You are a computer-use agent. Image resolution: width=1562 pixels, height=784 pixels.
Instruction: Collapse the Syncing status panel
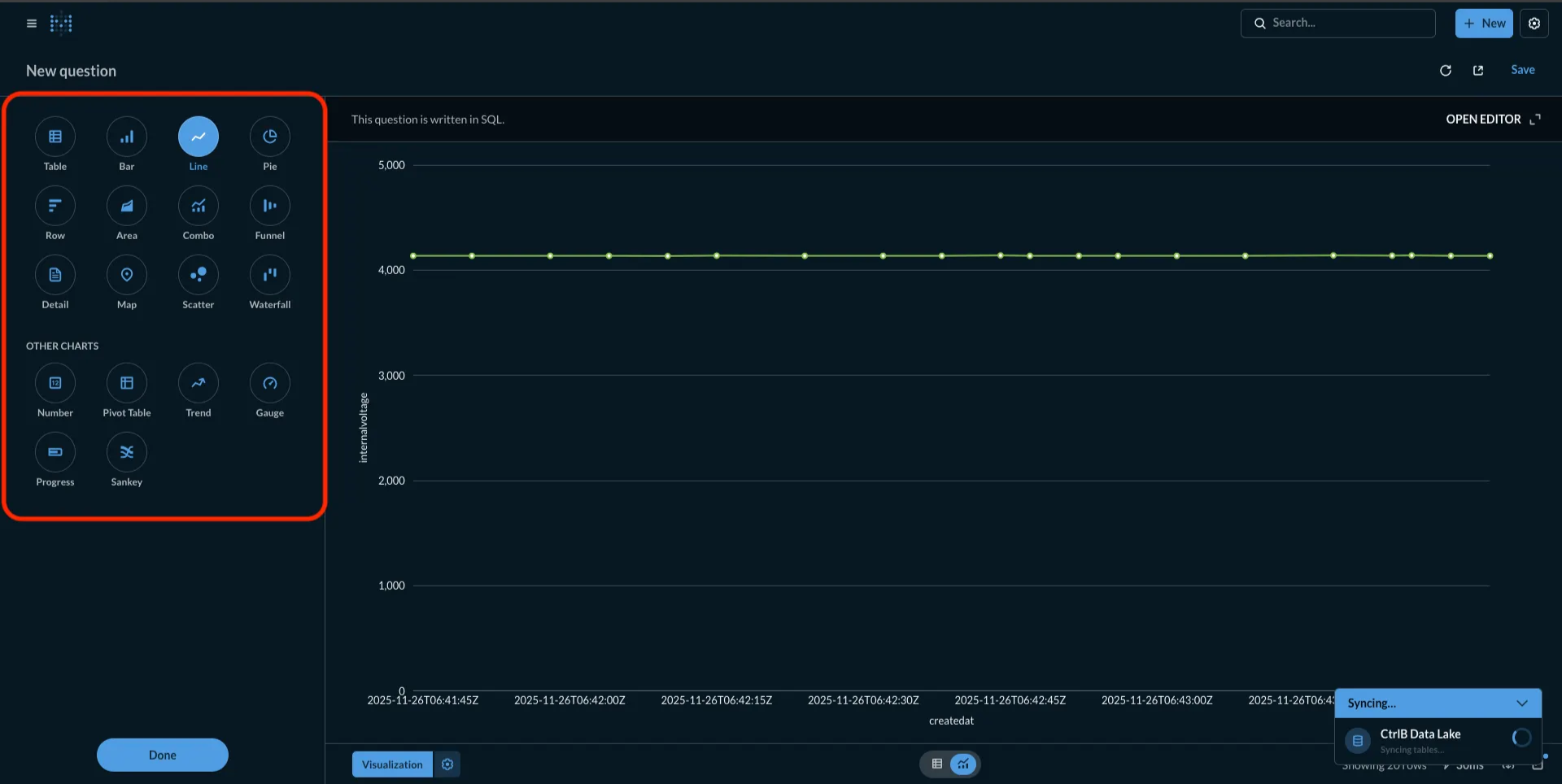click(x=1523, y=703)
